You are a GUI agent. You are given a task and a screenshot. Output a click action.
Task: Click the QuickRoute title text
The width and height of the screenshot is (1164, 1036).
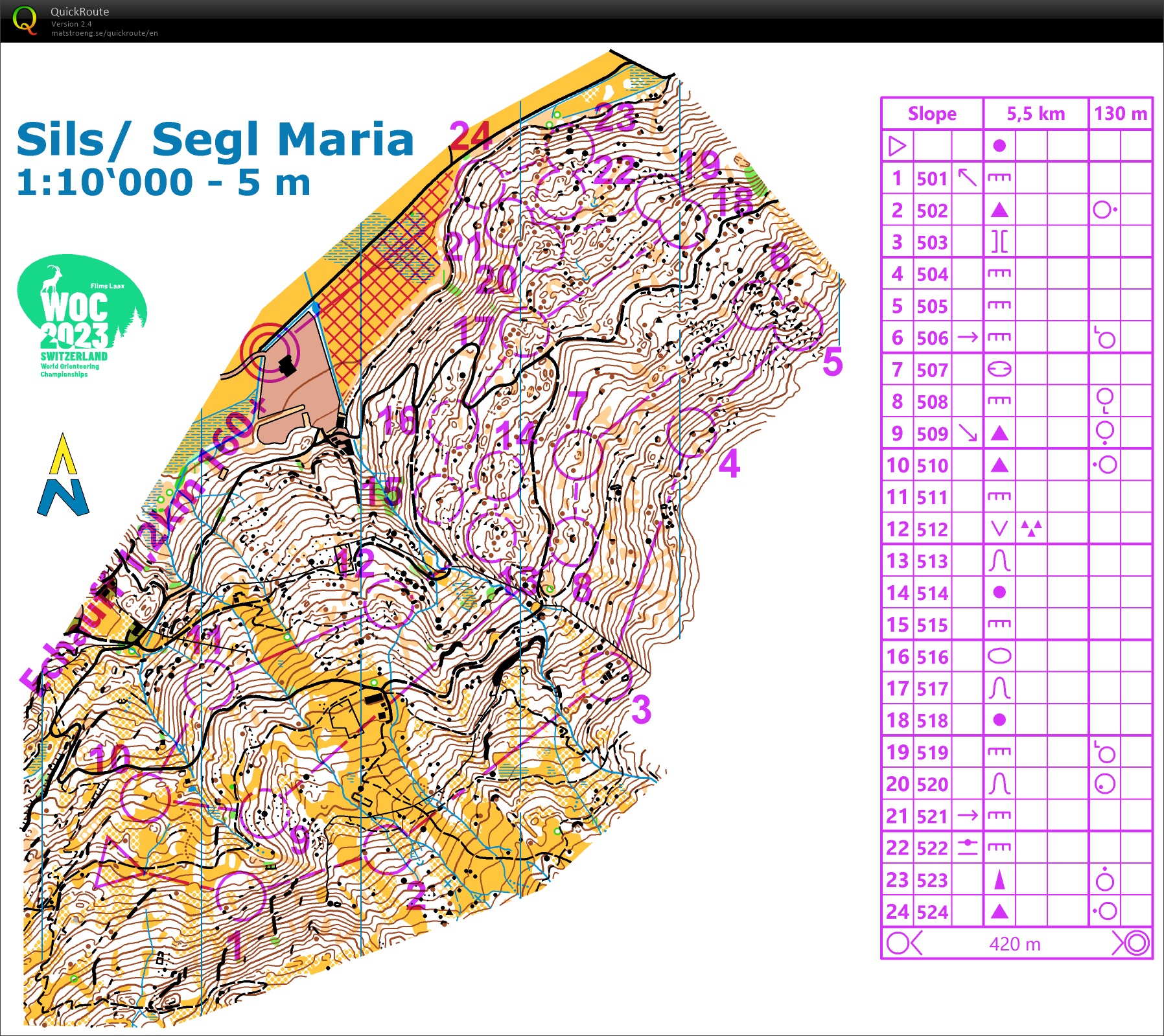80,12
